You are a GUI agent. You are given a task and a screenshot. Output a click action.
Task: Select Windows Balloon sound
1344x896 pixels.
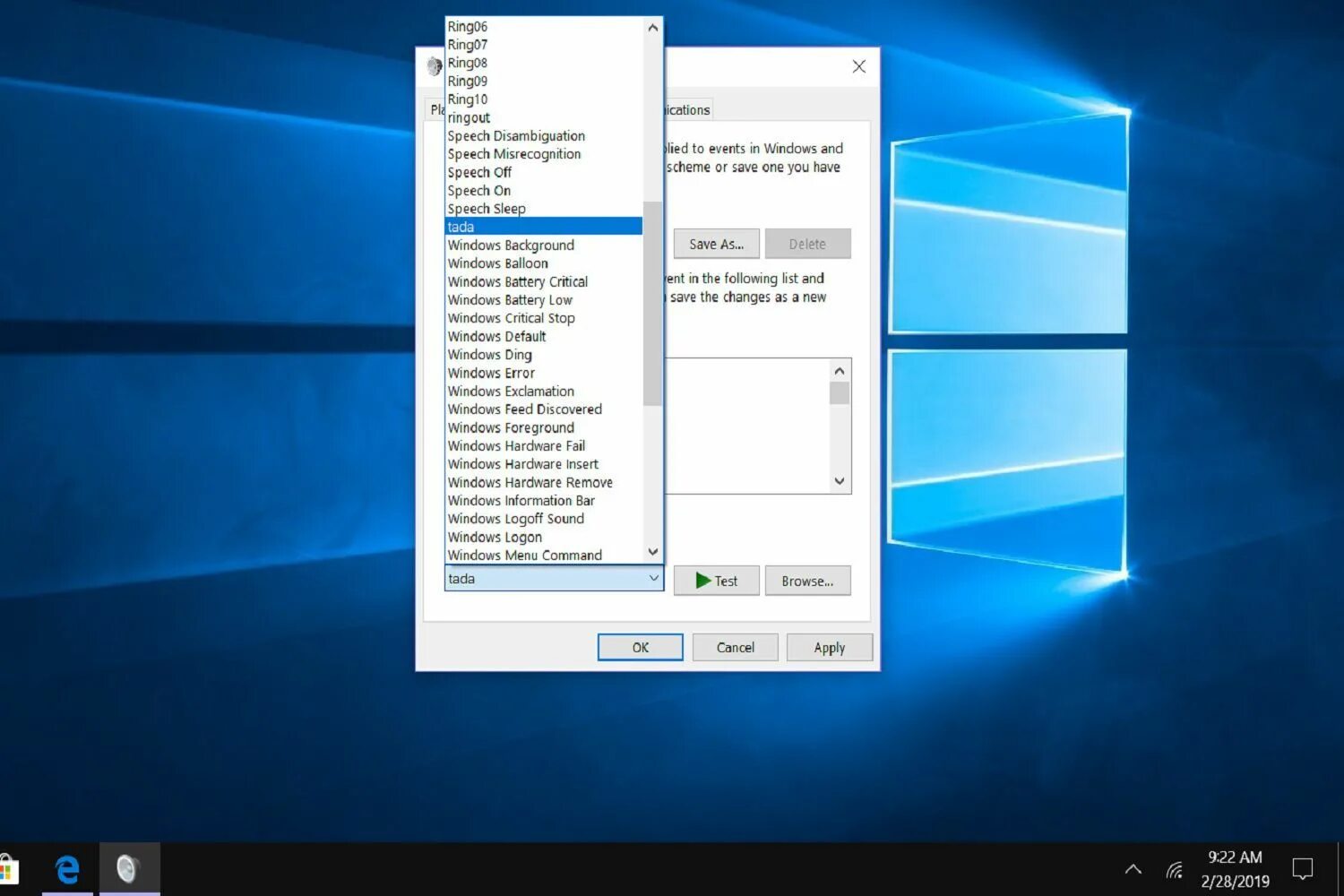coord(544,263)
